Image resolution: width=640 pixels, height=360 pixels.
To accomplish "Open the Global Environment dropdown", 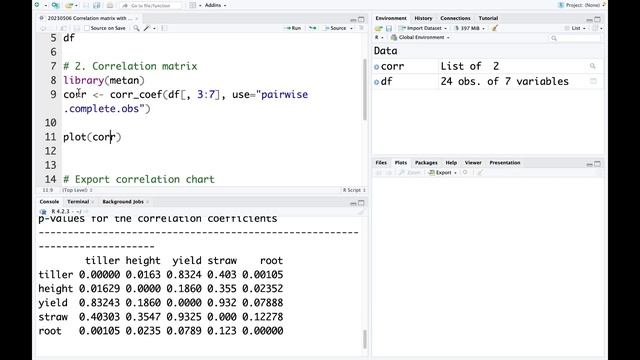I will click(x=420, y=38).
